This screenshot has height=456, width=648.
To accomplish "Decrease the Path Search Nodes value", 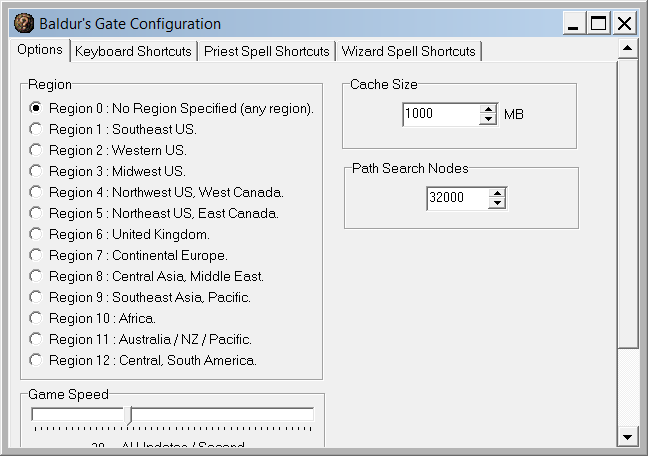I will click(x=497, y=204).
